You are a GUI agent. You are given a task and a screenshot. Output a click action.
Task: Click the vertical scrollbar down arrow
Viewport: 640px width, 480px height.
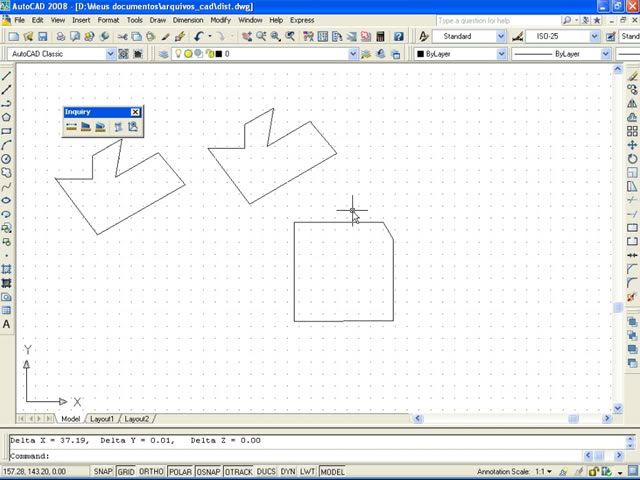[618, 408]
